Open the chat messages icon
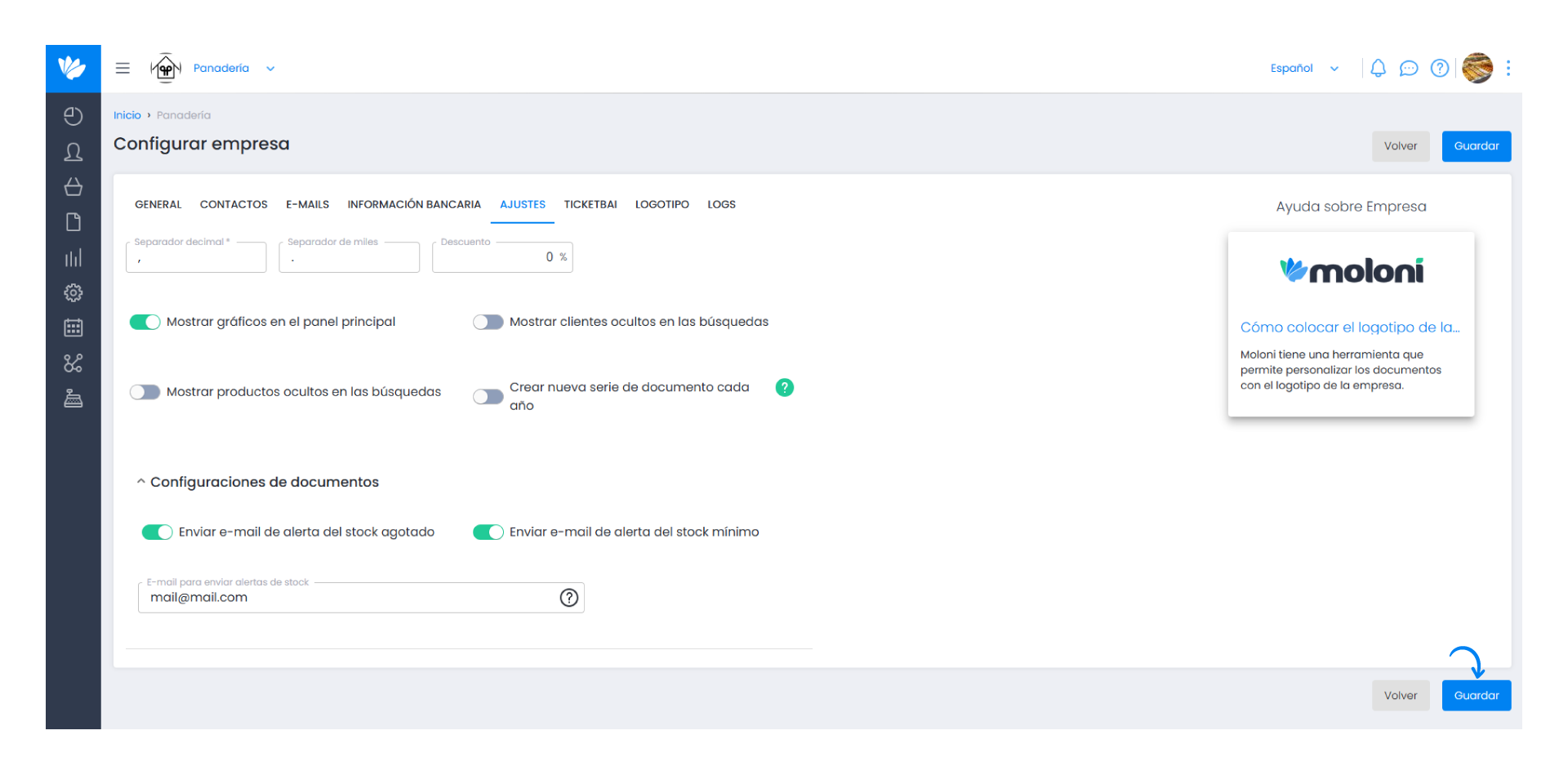1568x775 pixels. [1409, 69]
